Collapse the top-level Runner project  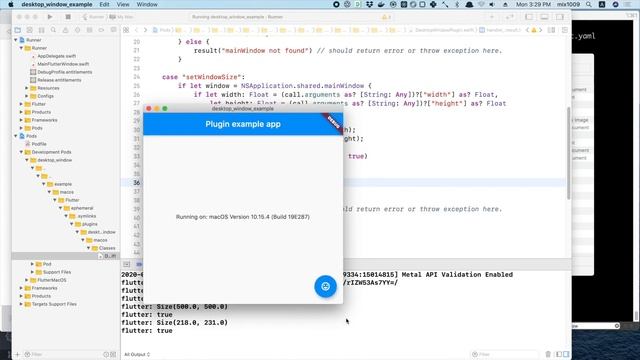(16, 40)
